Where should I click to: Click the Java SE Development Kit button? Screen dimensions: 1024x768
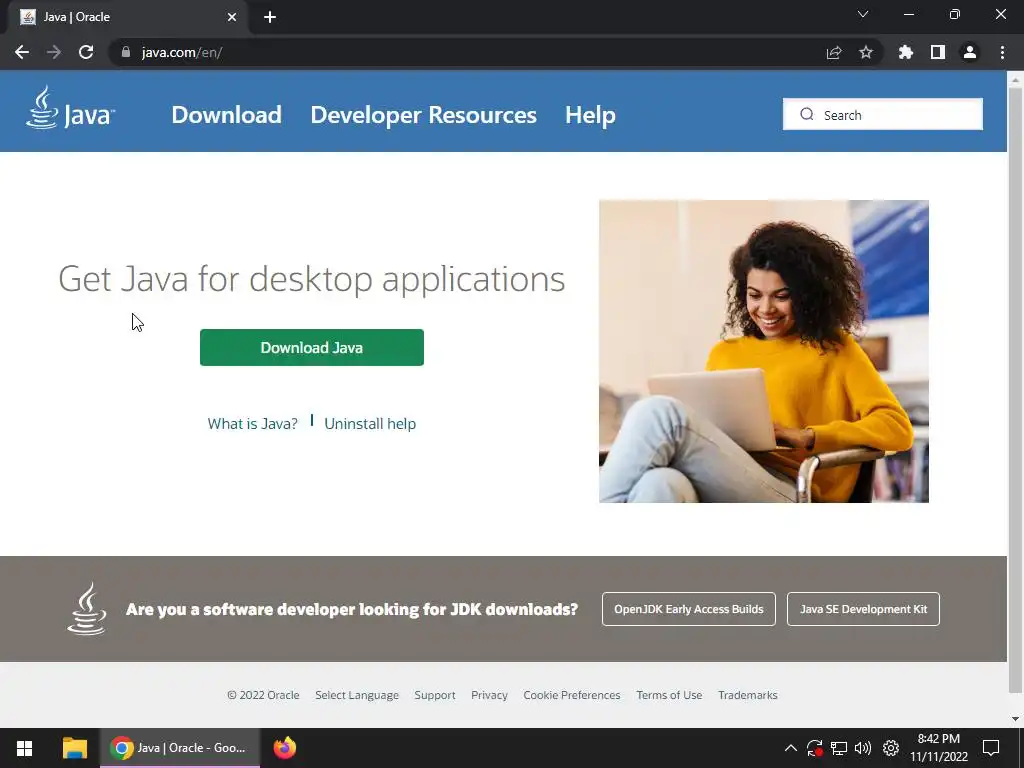pos(863,609)
